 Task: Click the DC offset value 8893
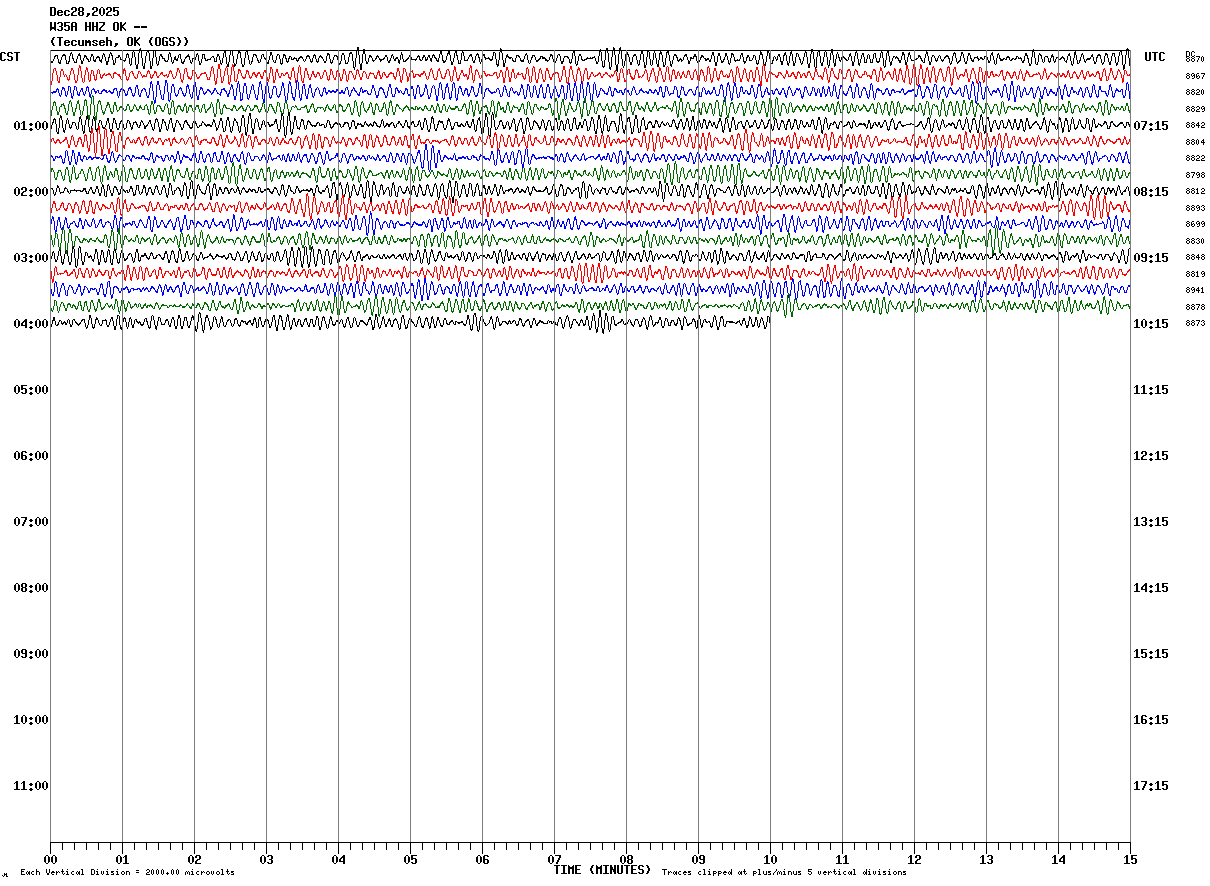(1195, 208)
